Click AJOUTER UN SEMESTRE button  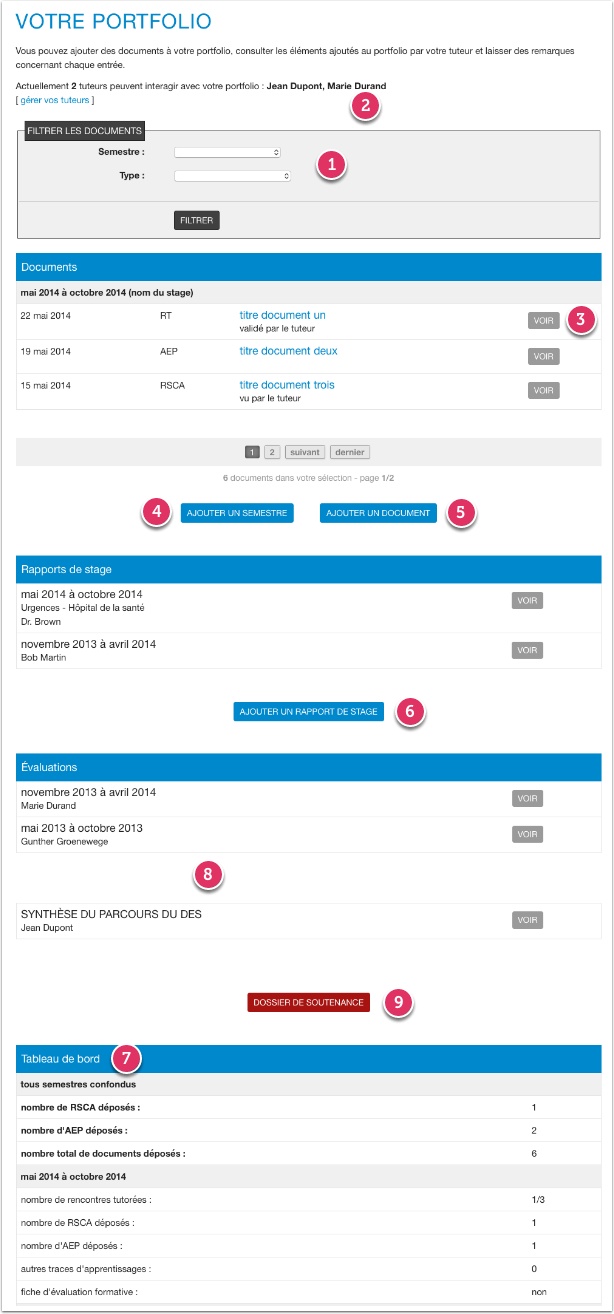[237, 513]
